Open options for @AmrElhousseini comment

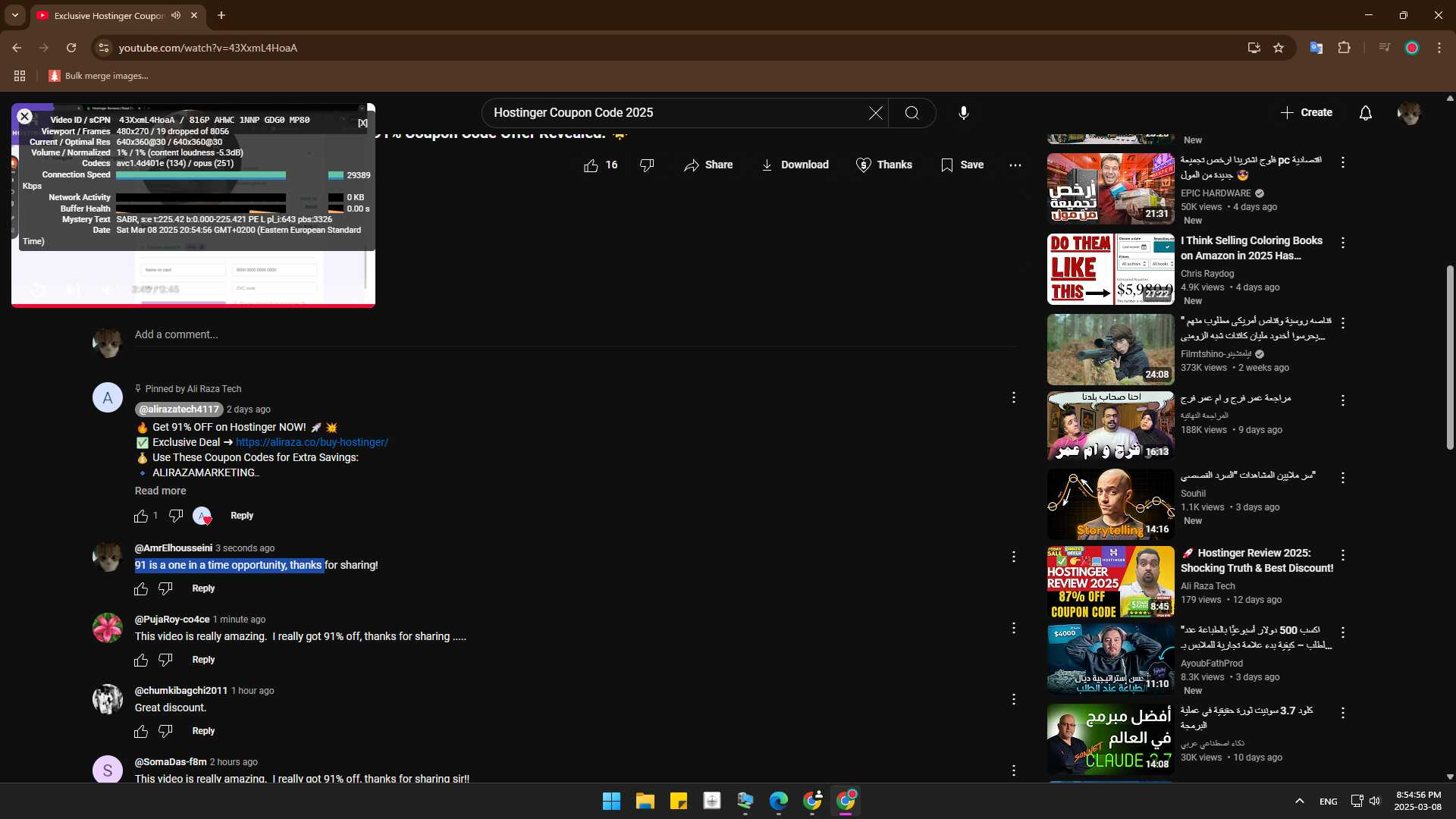point(1014,557)
